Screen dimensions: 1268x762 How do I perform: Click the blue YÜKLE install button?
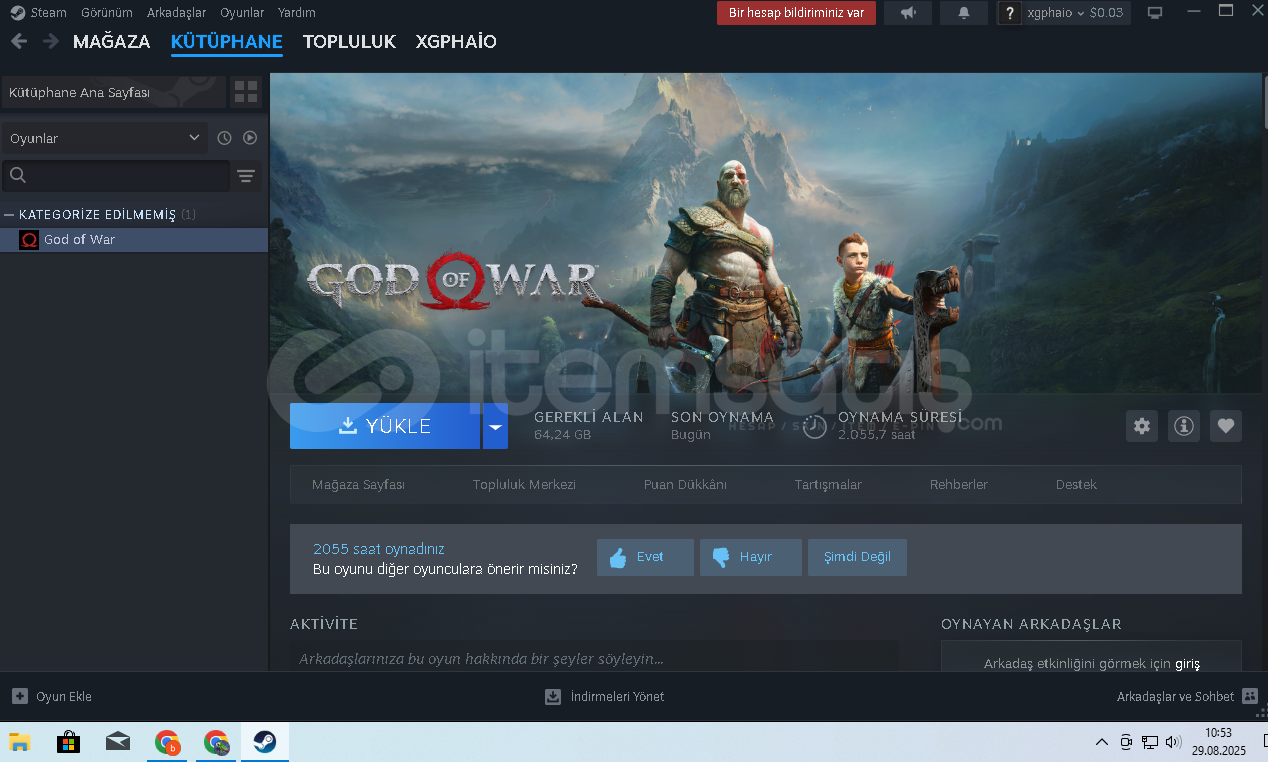click(x=385, y=426)
